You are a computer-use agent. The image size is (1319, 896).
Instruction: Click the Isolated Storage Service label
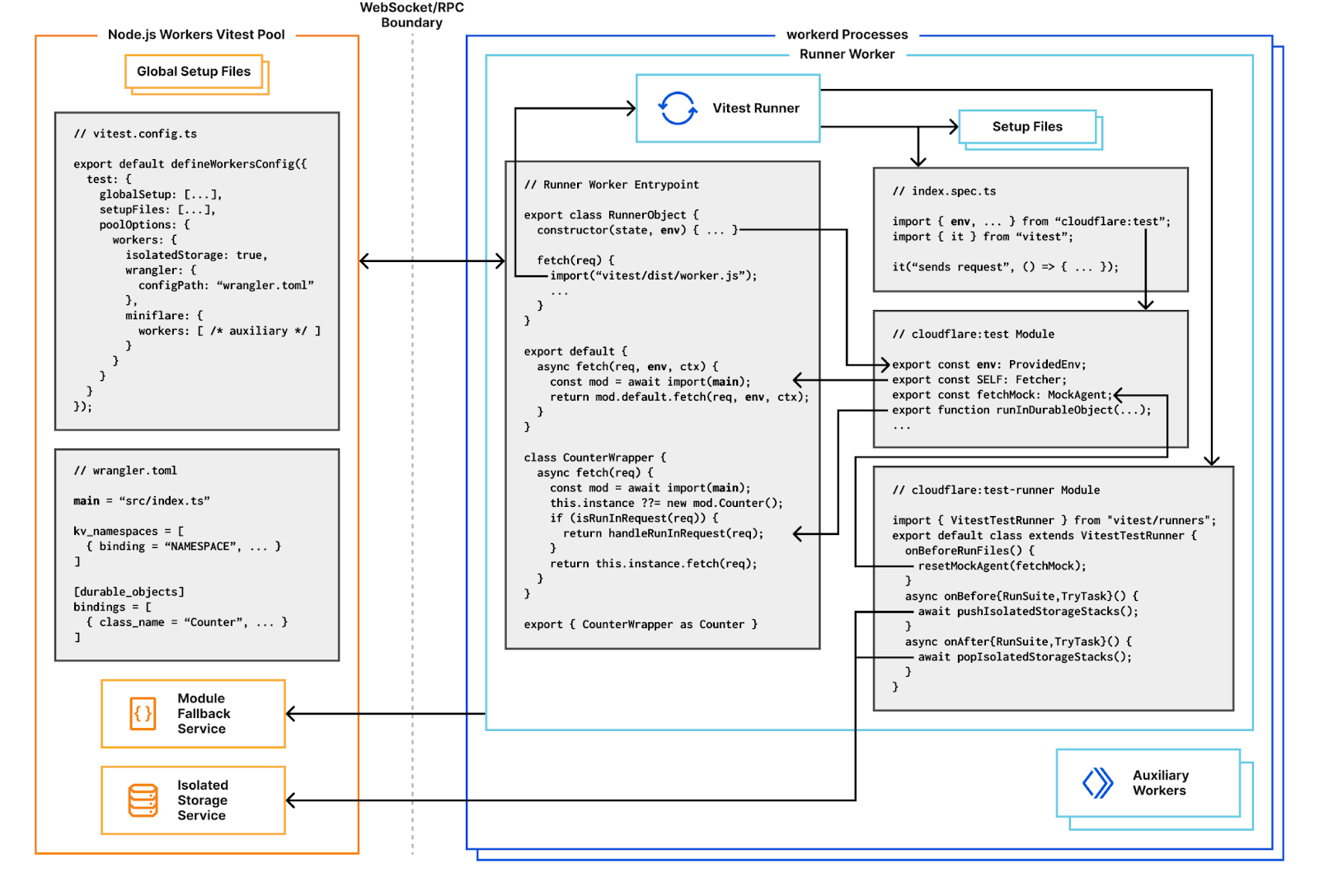[x=203, y=800]
